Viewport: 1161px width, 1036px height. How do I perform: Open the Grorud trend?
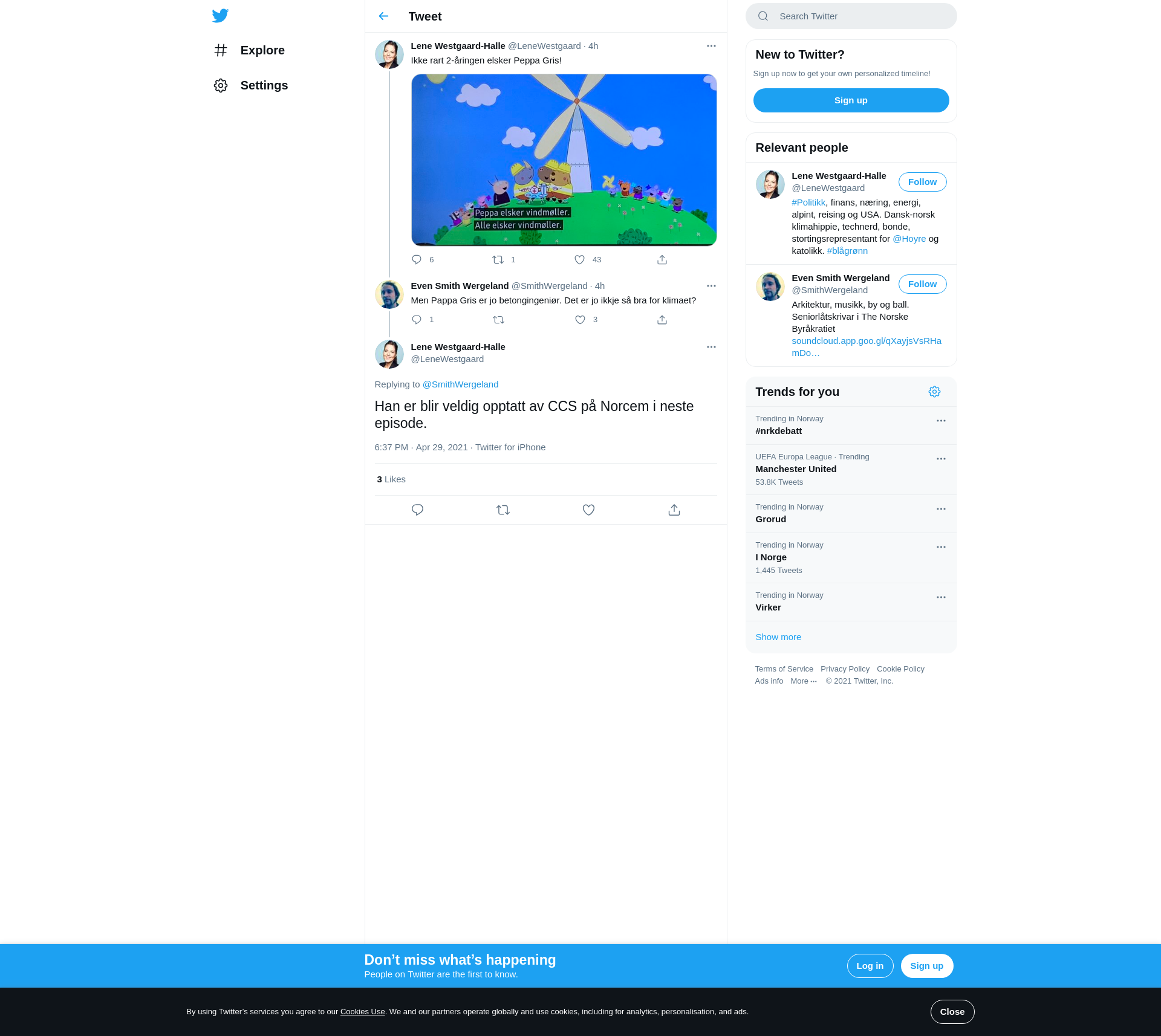coord(851,514)
